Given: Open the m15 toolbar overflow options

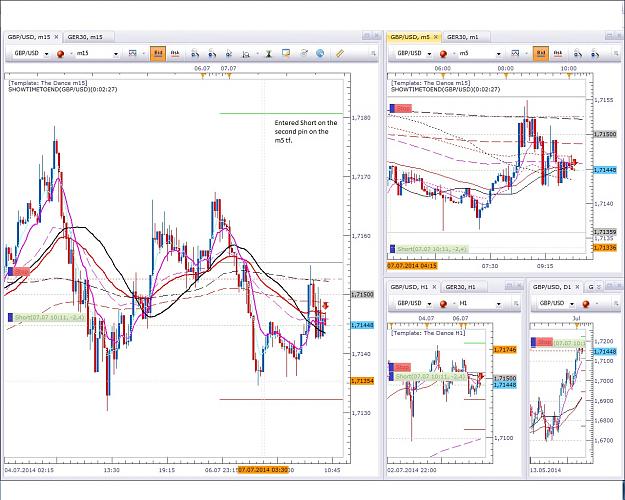Looking at the screenshot, I should (373, 54).
